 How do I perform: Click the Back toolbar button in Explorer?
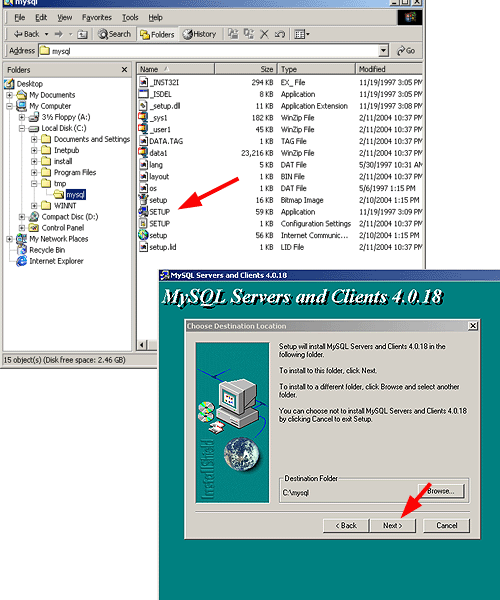point(26,34)
